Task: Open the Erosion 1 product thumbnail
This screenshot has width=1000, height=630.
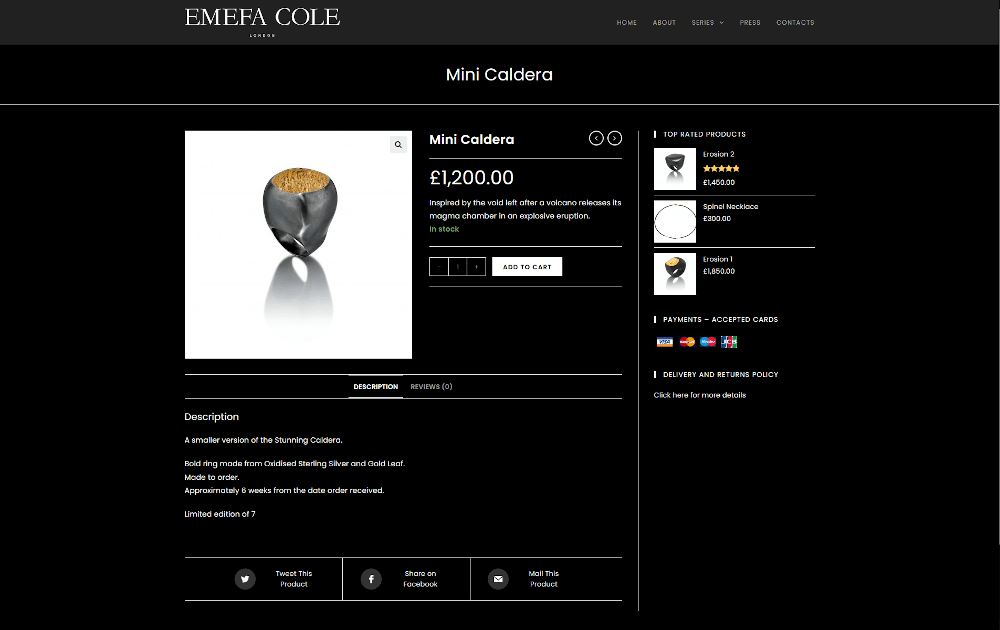Action: click(x=675, y=274)
